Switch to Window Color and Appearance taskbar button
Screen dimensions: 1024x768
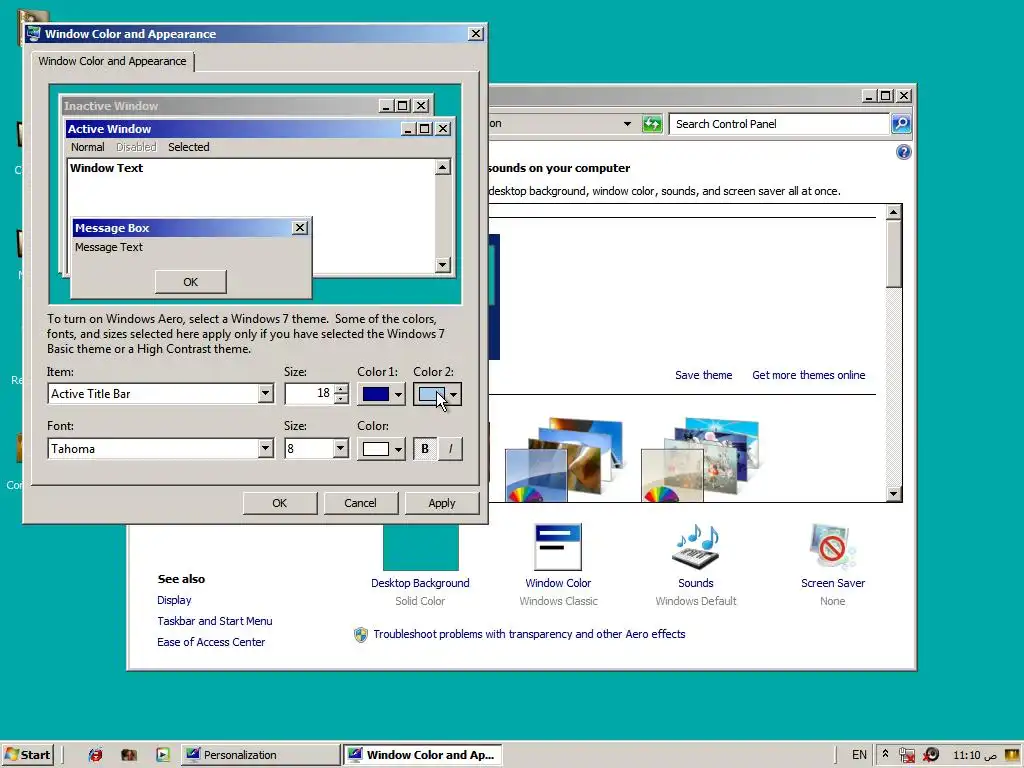click(423, 755)
